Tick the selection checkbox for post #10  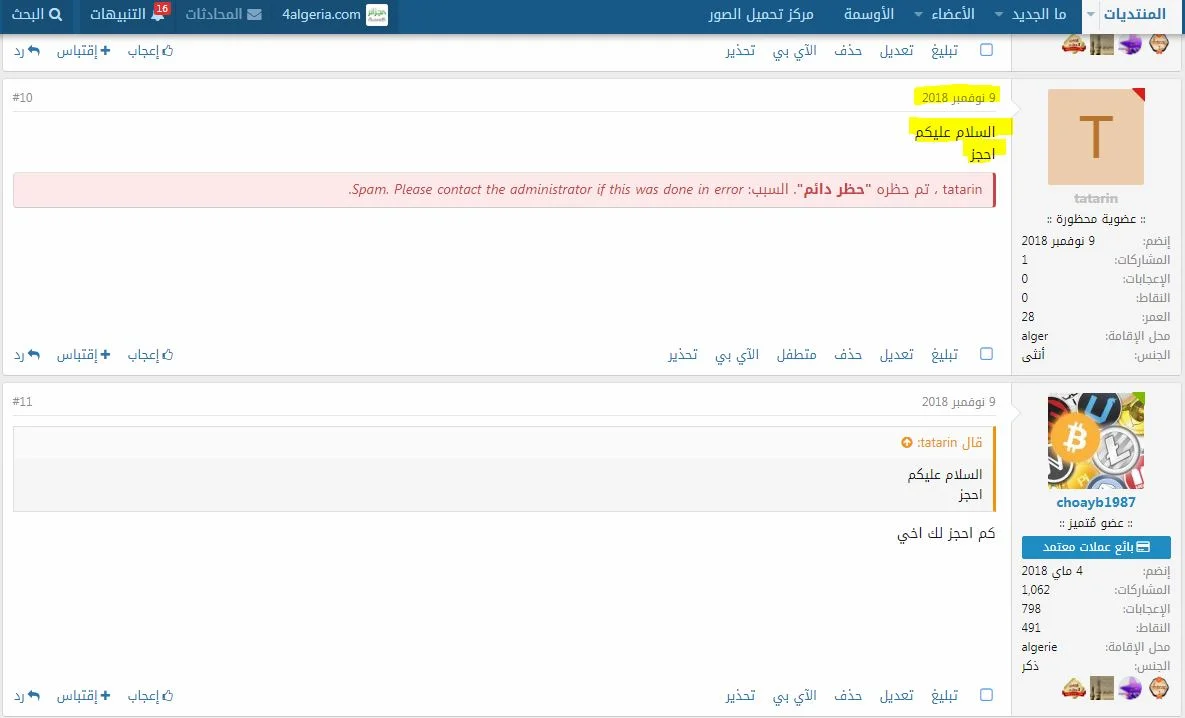(987, 354)
